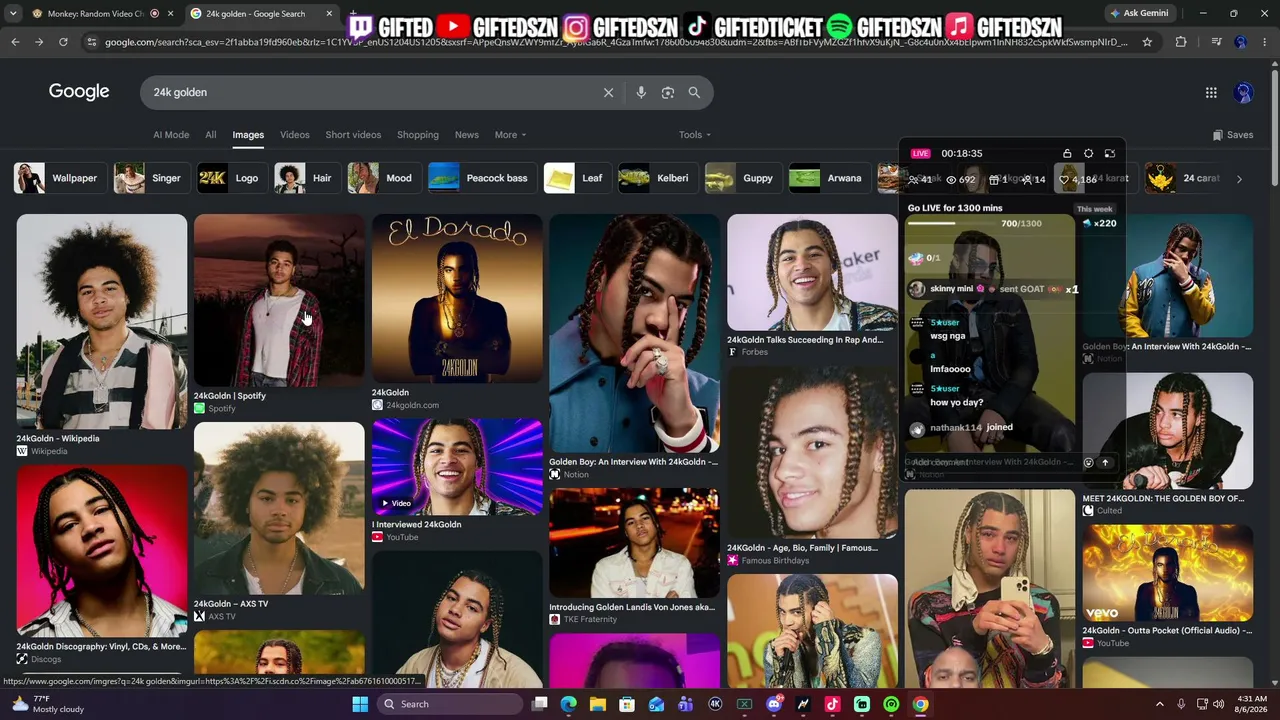
Task: Open the Chrome extensions puzzle icon
Action: point(1181,42)
